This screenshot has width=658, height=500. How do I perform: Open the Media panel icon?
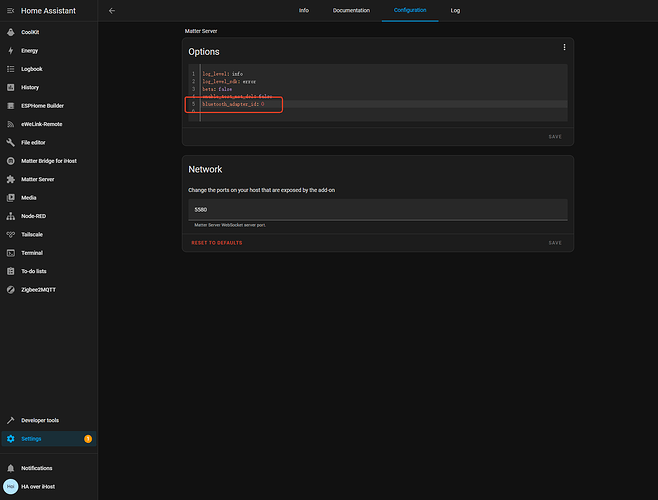[10, 198]
